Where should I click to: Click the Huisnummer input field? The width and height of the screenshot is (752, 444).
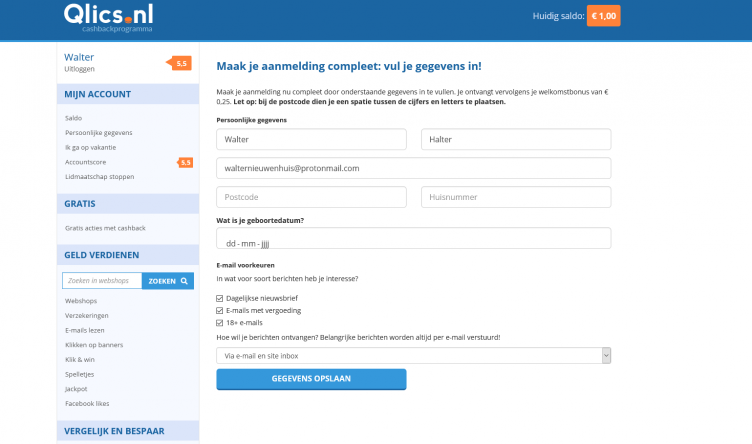(x=515, y=197)
